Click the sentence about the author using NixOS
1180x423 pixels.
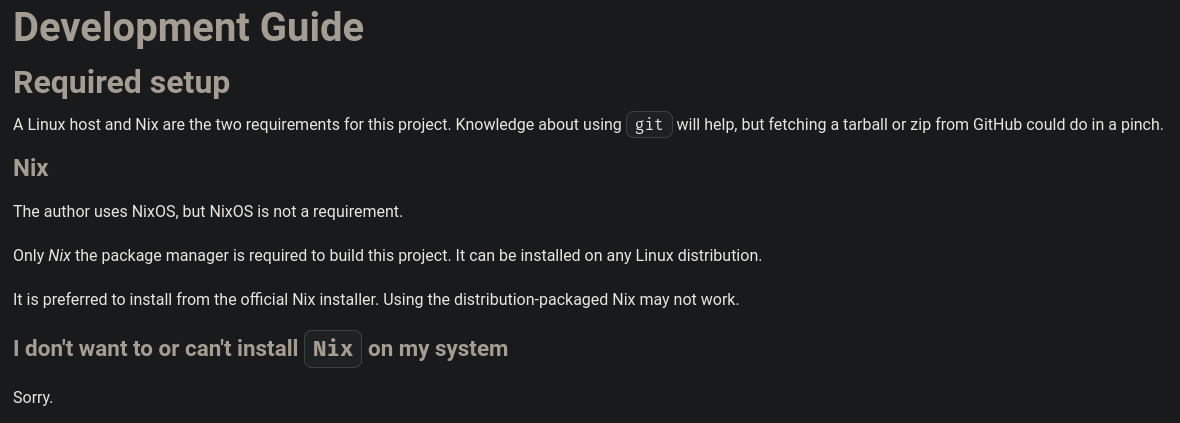[208, 212]
